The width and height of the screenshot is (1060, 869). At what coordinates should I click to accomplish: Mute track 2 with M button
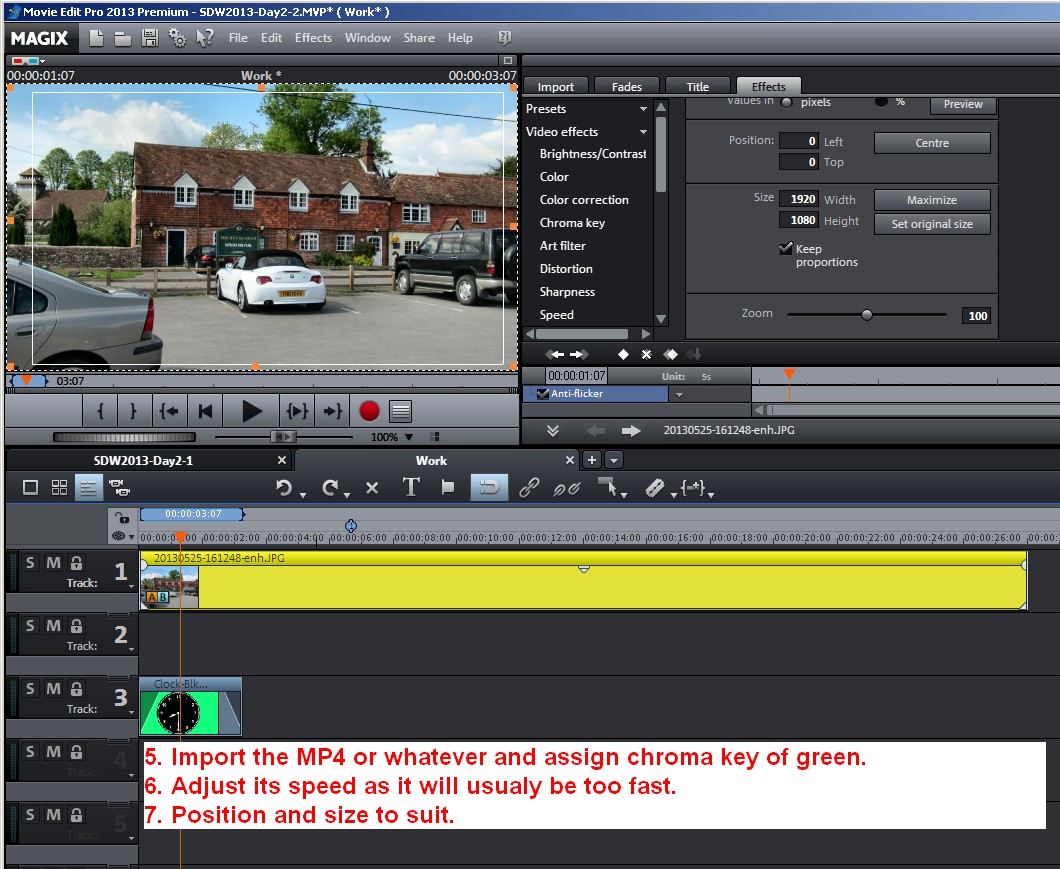point(53,626)
